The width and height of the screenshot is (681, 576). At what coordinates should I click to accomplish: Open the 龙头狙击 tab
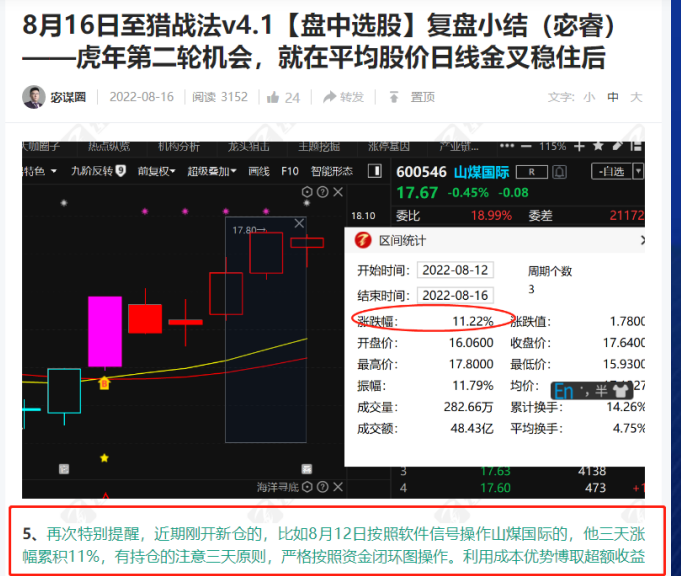[x=249, y=146]
